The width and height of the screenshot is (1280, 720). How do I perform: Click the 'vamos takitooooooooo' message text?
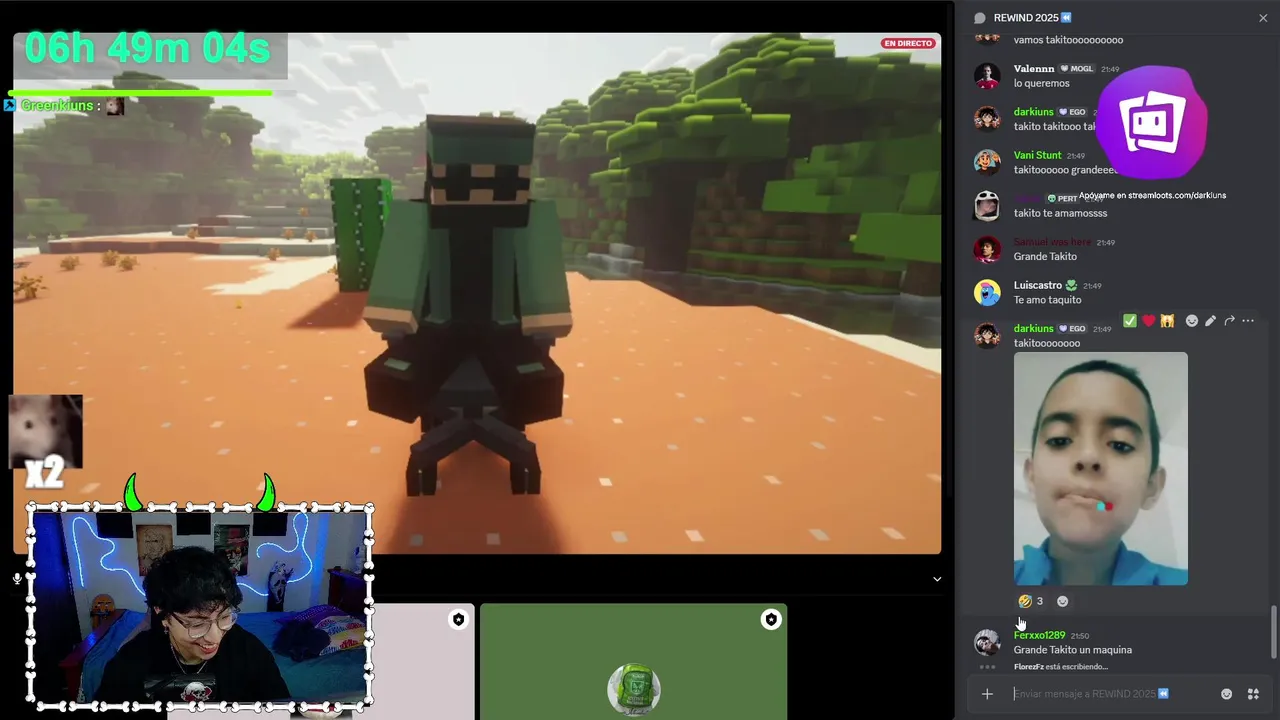1068,40
